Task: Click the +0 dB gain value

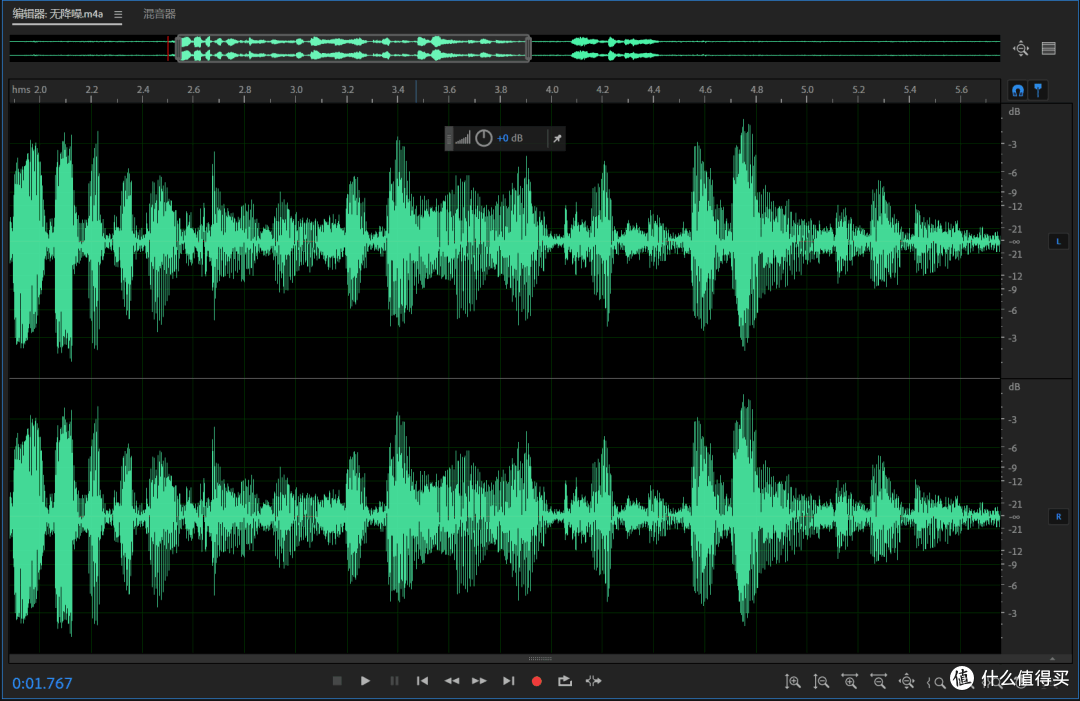Action: [x=510, y=138]
